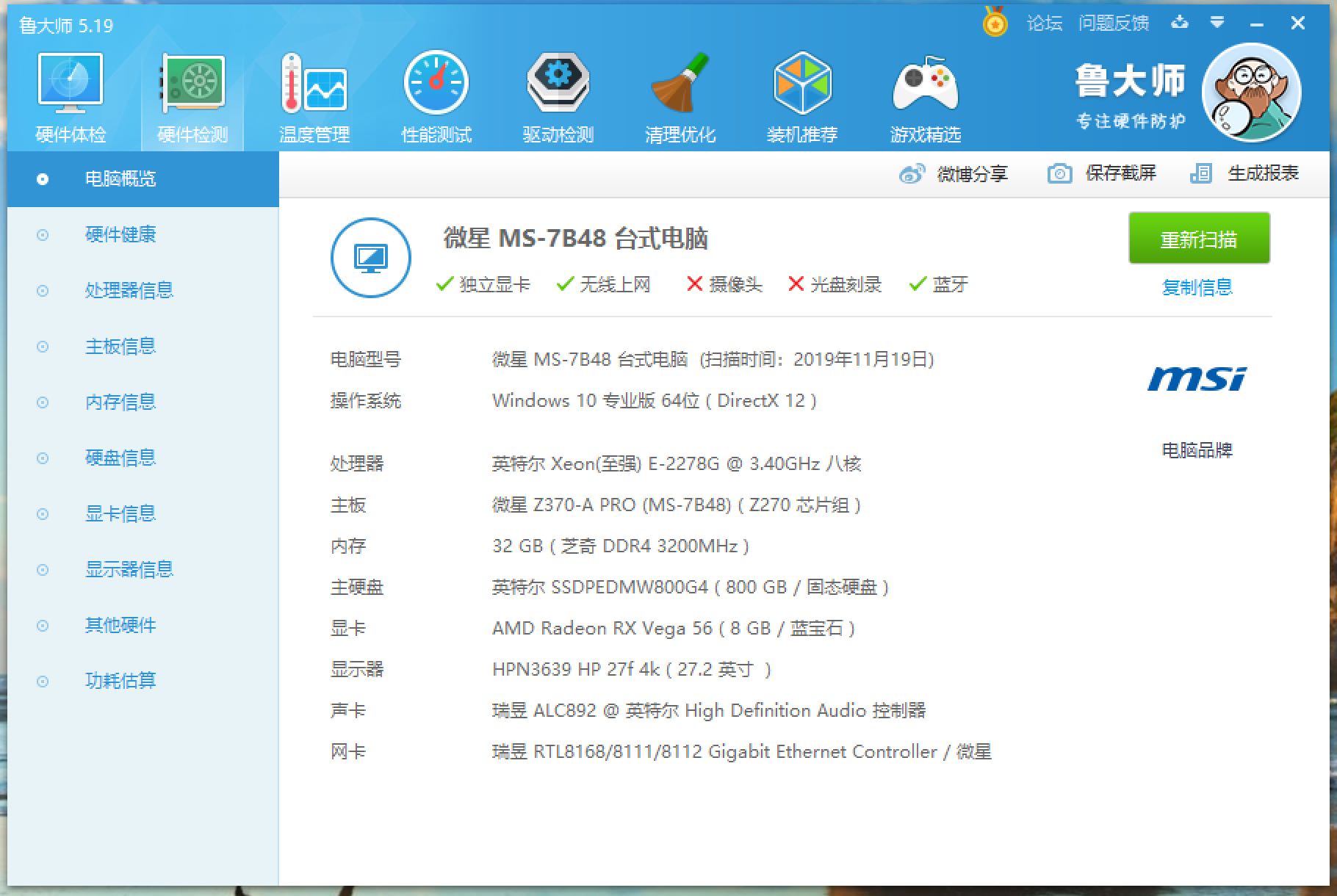Click the 鲁大师 5.19 window title
Viewport: 1337px width, 896px height.
coord(66,26)
